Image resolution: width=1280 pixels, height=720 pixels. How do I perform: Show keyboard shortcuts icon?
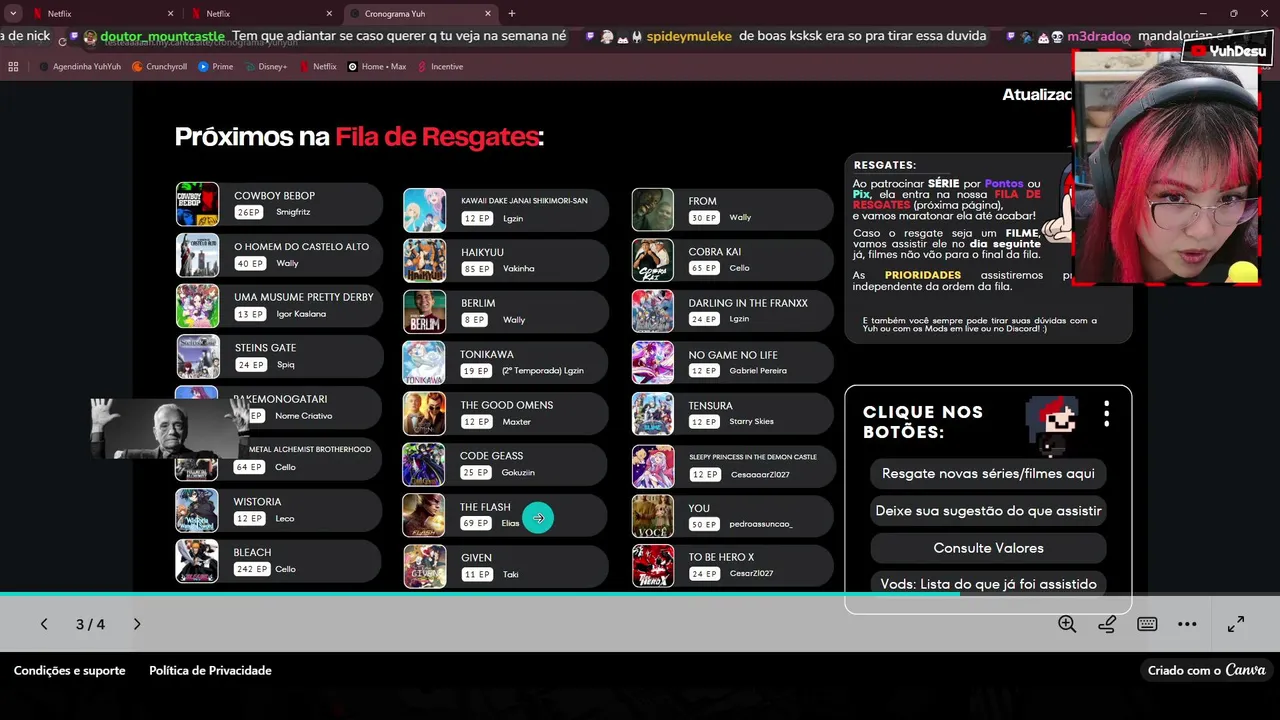[x=1147, y=624]
